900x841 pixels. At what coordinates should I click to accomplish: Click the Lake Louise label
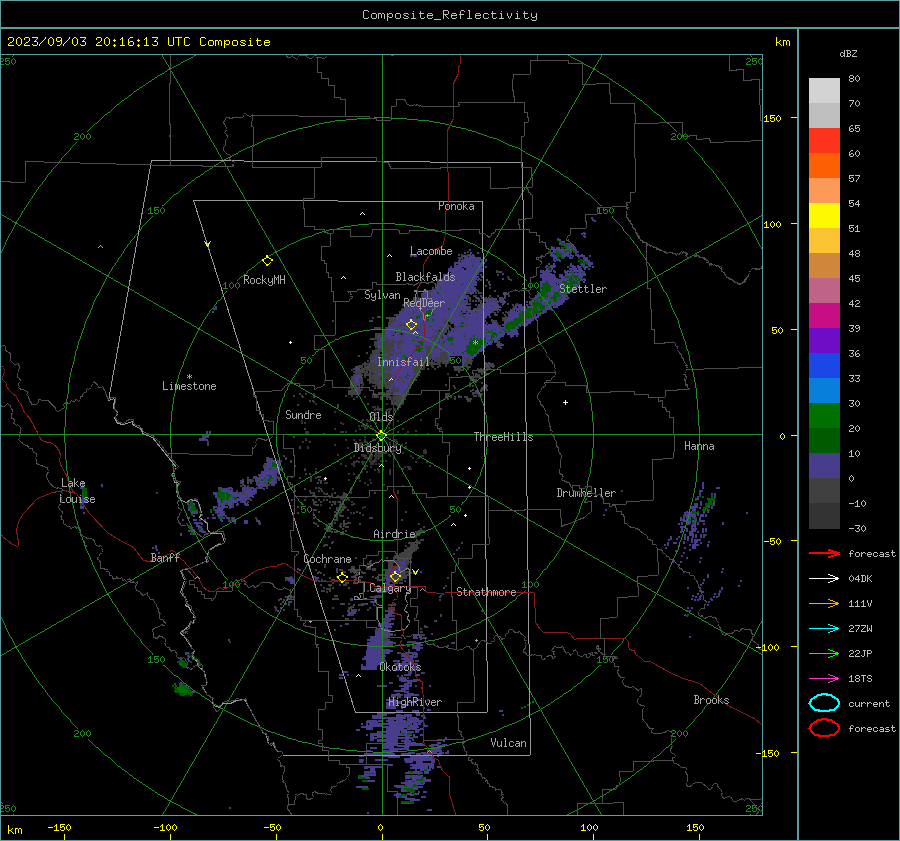click(x=77, y=491)
